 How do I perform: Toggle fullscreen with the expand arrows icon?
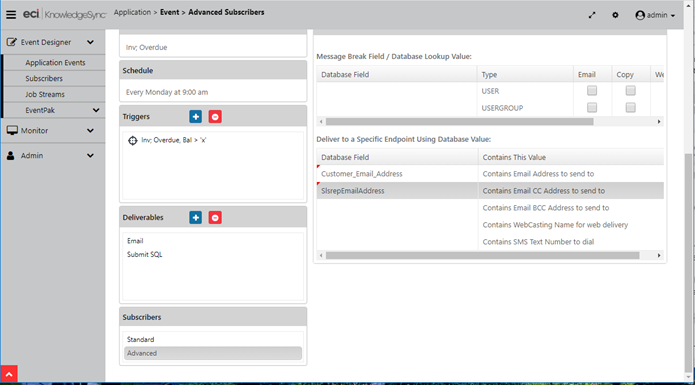point(592,15)
